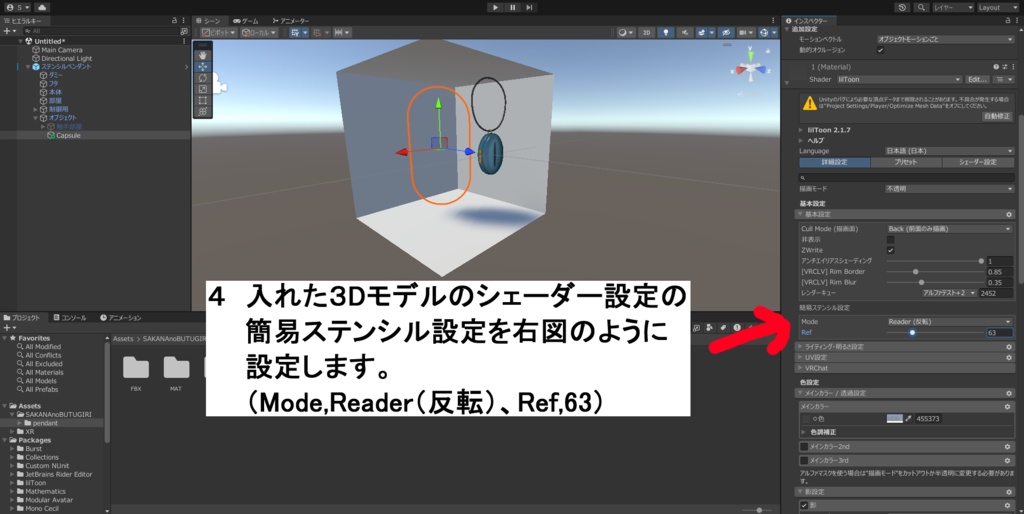Open stencil Mode Reader (反転) dropdown
The image size is (1024, 514).
[949, 322]
